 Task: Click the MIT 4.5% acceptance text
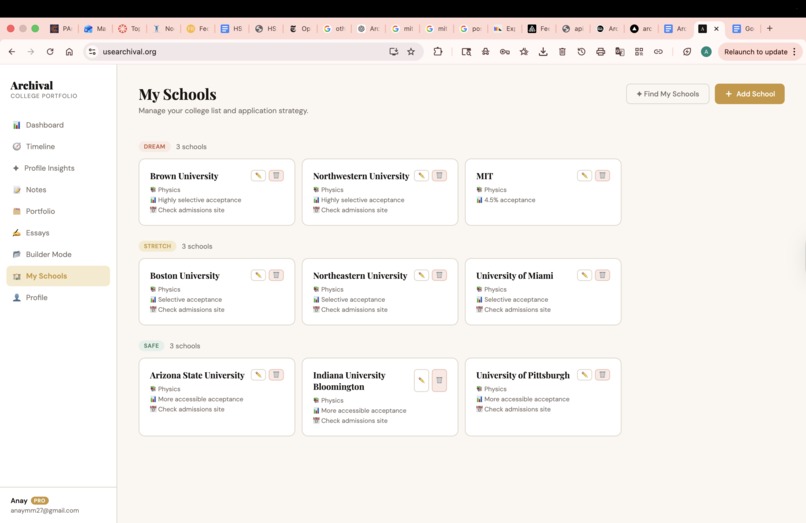[x=509, y=200]
